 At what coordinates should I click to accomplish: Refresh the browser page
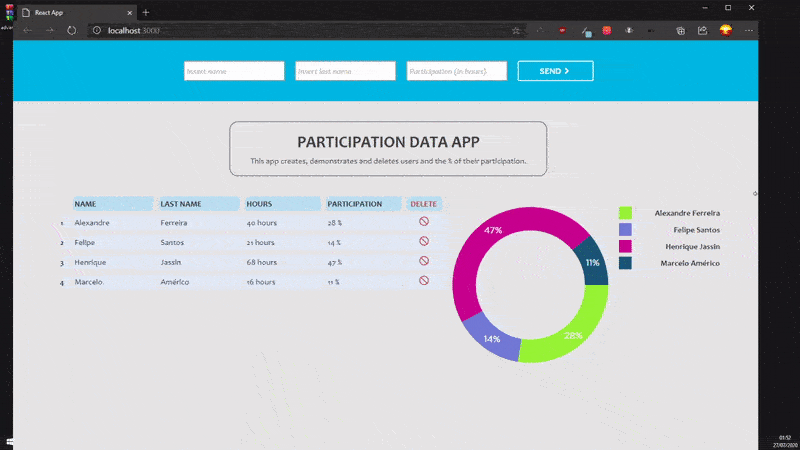[x=71, y=31]
